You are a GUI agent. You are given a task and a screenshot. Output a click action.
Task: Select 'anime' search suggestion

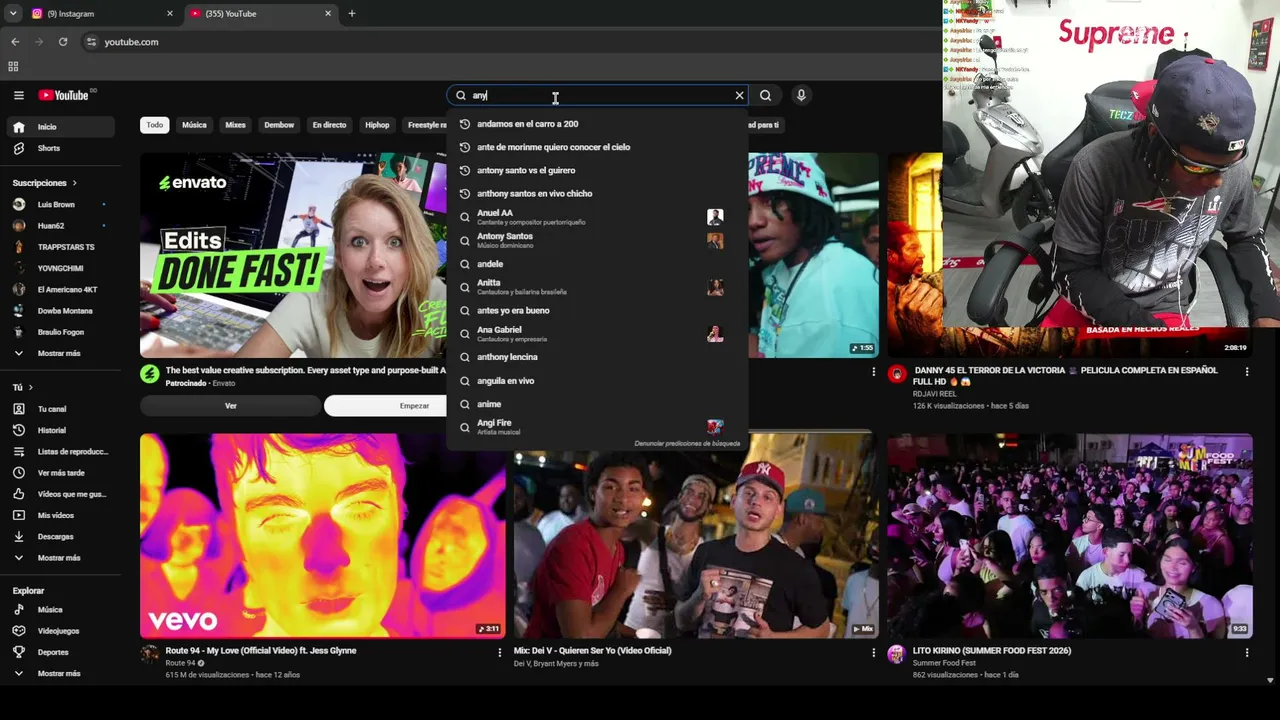pyautogui.click(x=597, y=404)
